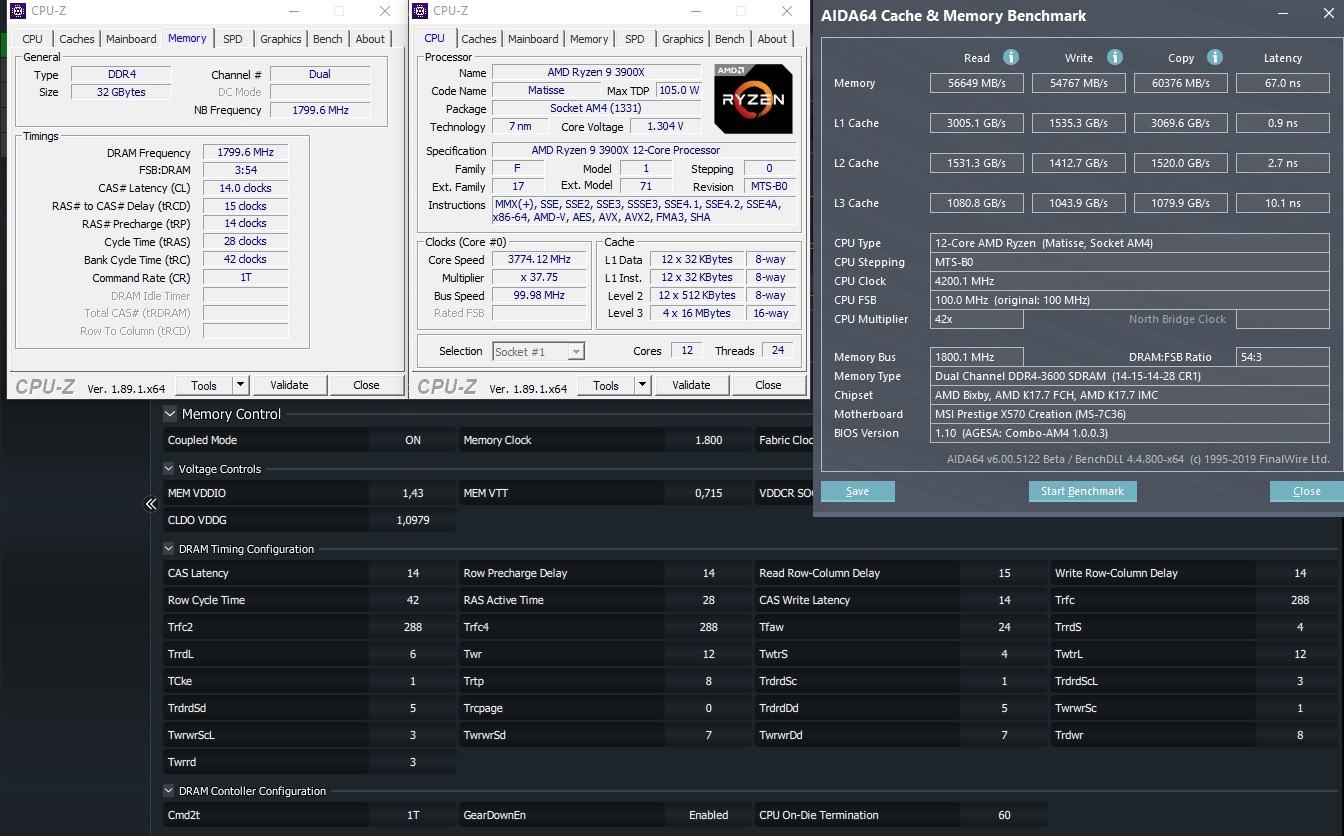Click the Trtp value 8
The image size is (1344, 836).
point(708,681)
